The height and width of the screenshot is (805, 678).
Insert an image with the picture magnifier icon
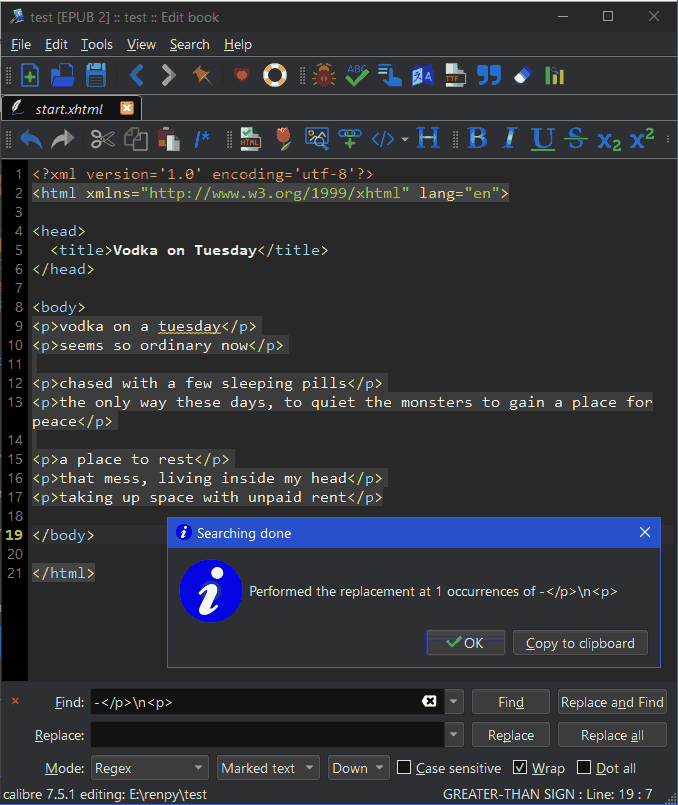click(317, 139)
